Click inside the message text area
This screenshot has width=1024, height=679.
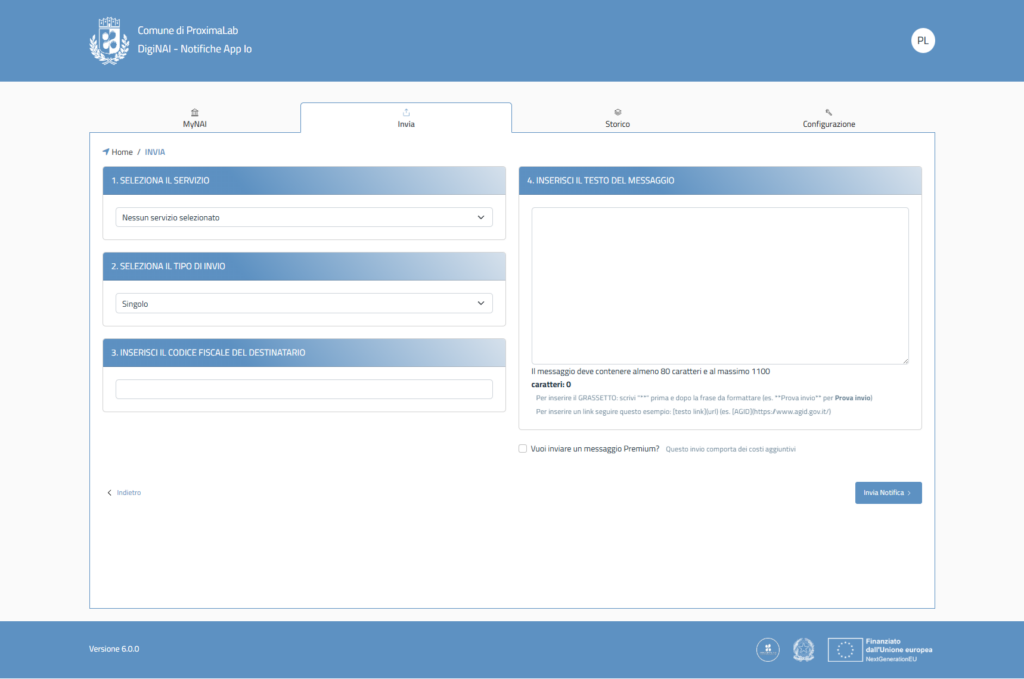(719, 285)
